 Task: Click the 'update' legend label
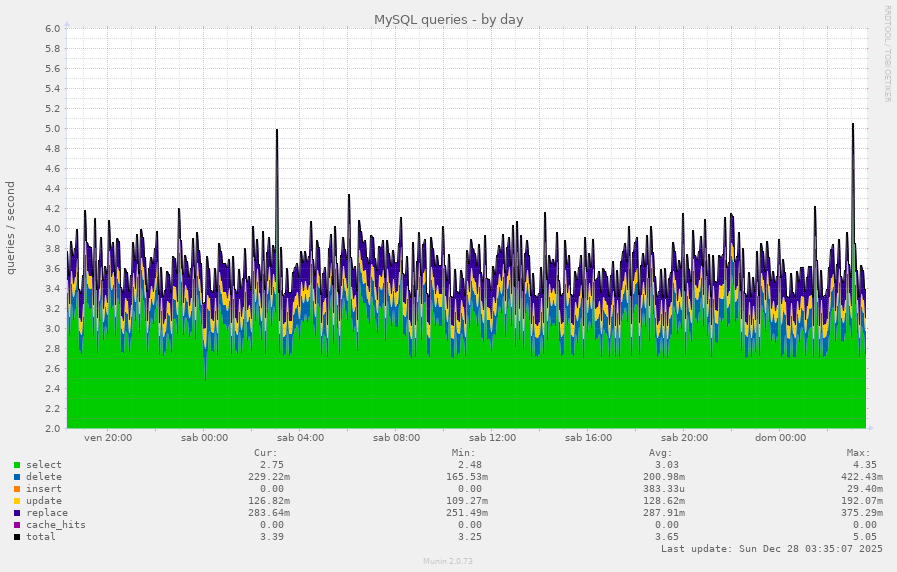tap(43, 501)
